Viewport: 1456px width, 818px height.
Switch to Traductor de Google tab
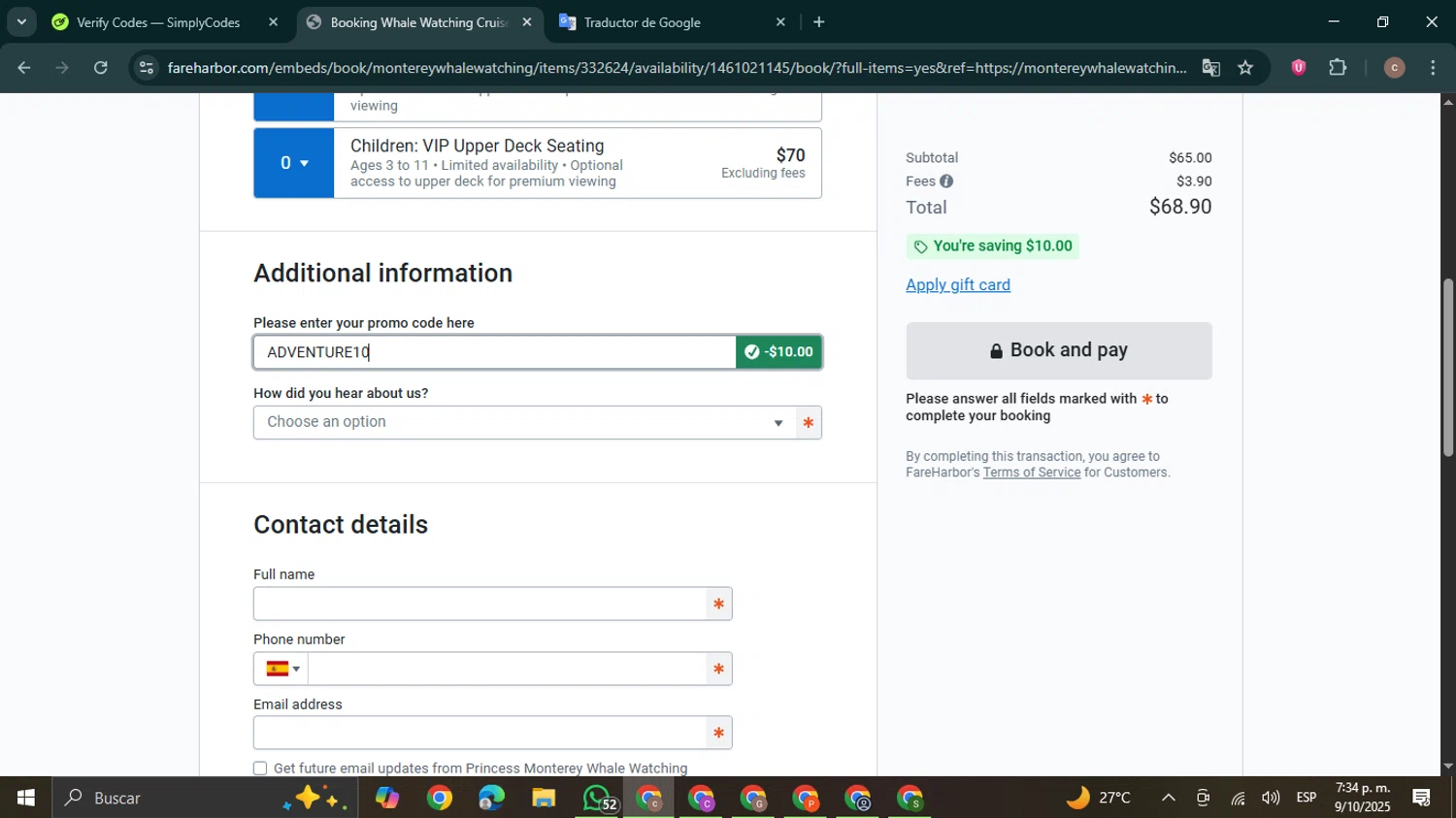tap(641, 21)
